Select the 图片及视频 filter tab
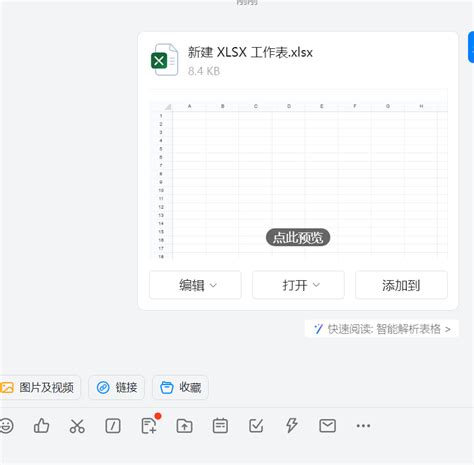Viewport: 474px width, 465px height. tap(40, 387)
